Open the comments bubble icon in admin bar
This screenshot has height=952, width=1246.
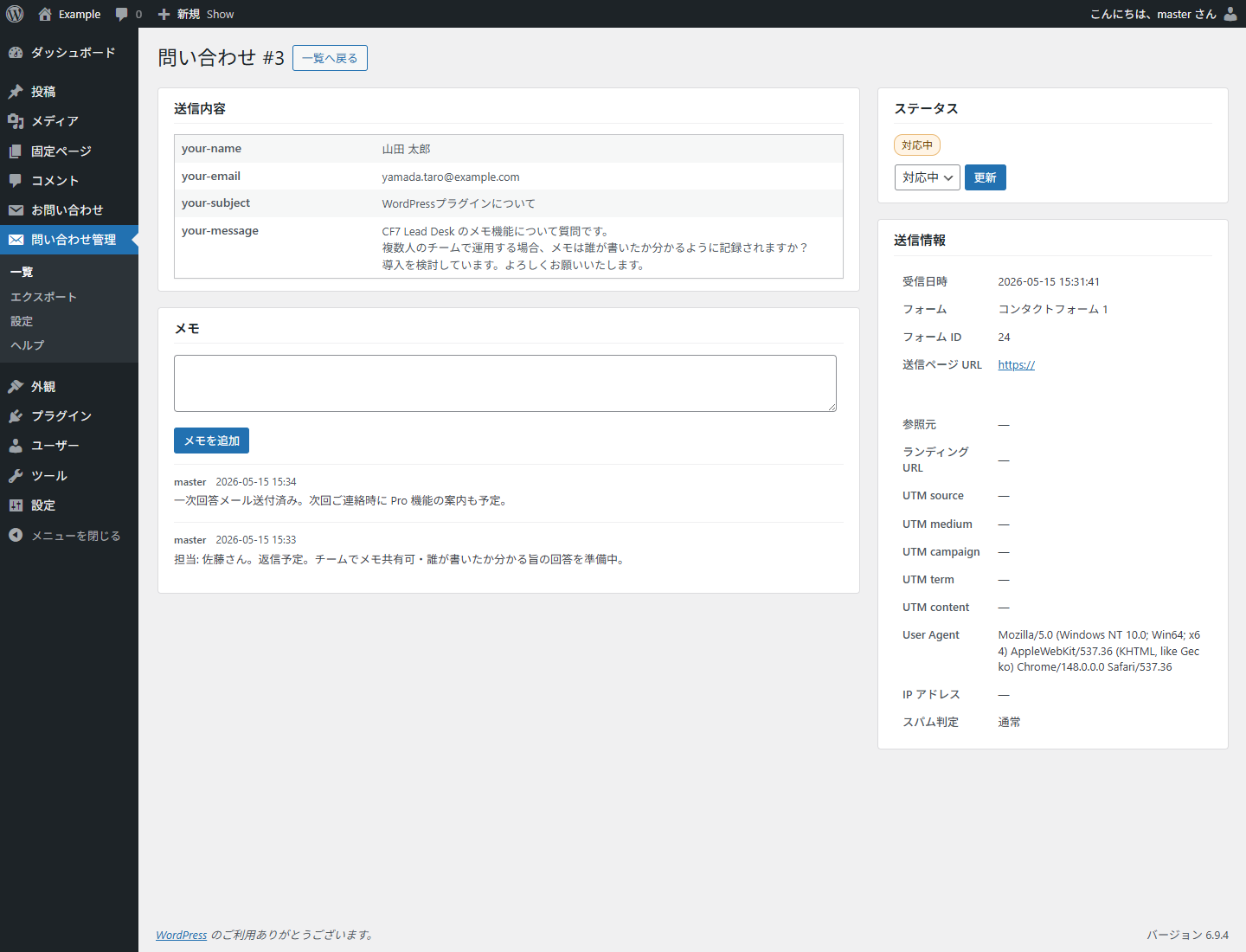point(122,14)
